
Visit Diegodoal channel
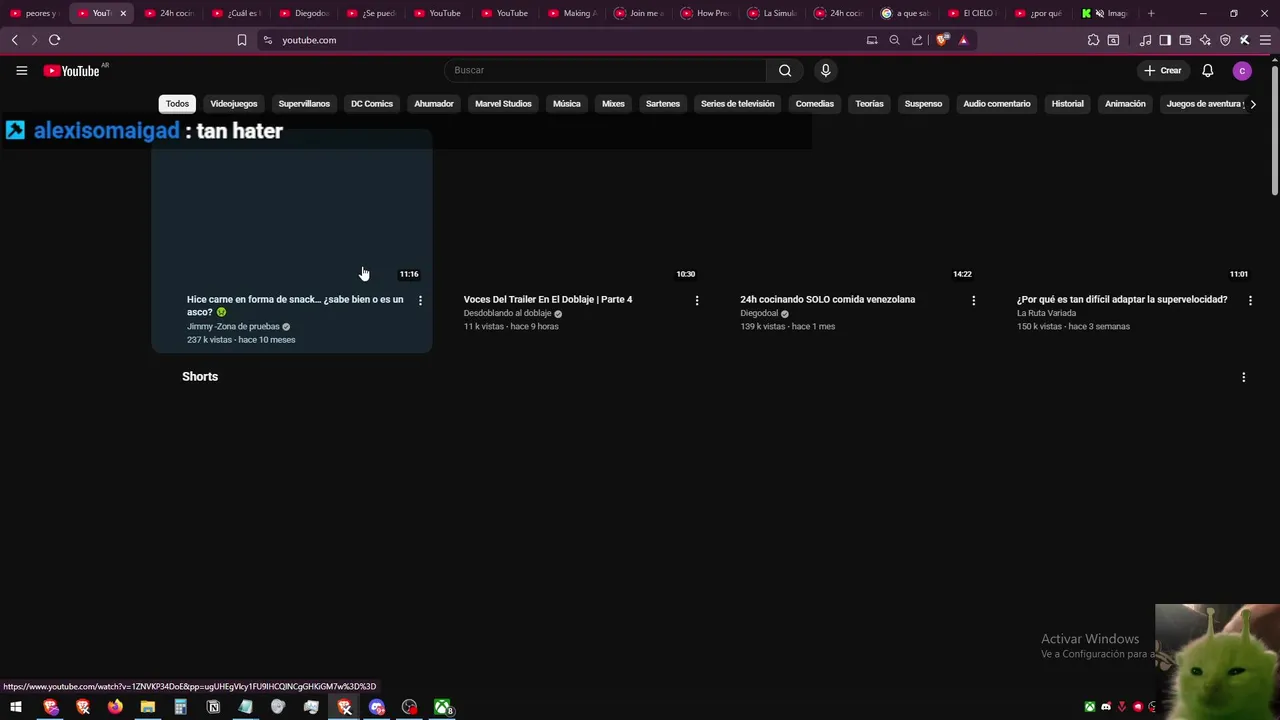coord(759,313)
